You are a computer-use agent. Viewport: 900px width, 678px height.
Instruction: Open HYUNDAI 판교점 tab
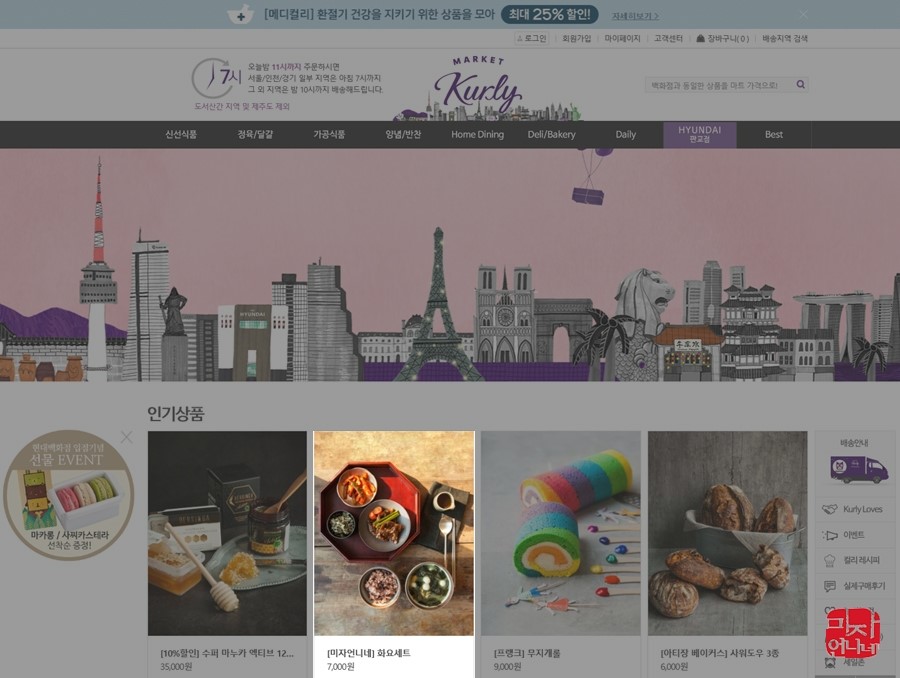[700, 134]
